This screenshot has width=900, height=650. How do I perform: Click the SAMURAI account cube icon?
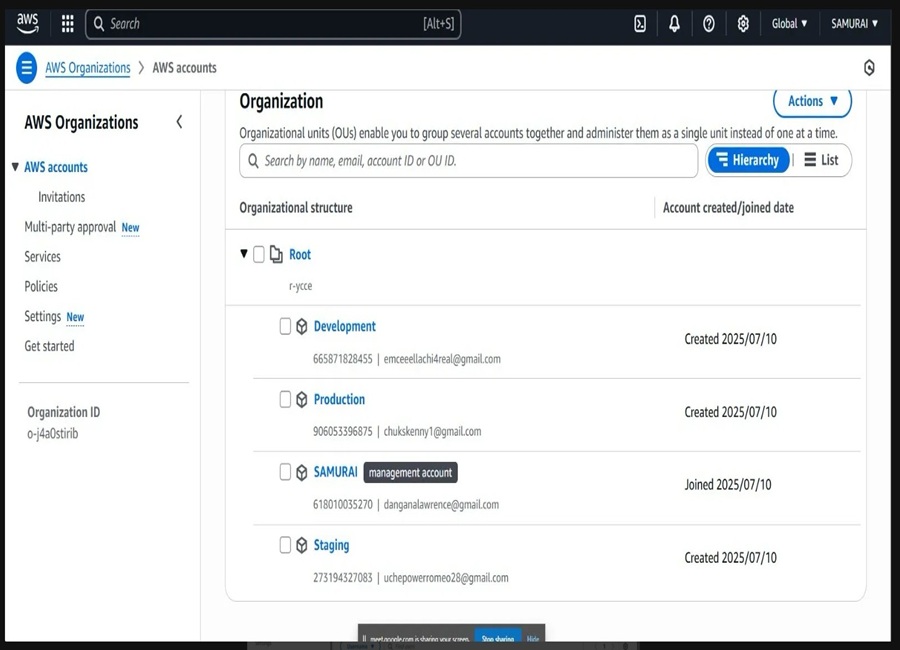(x=301, y=472)
